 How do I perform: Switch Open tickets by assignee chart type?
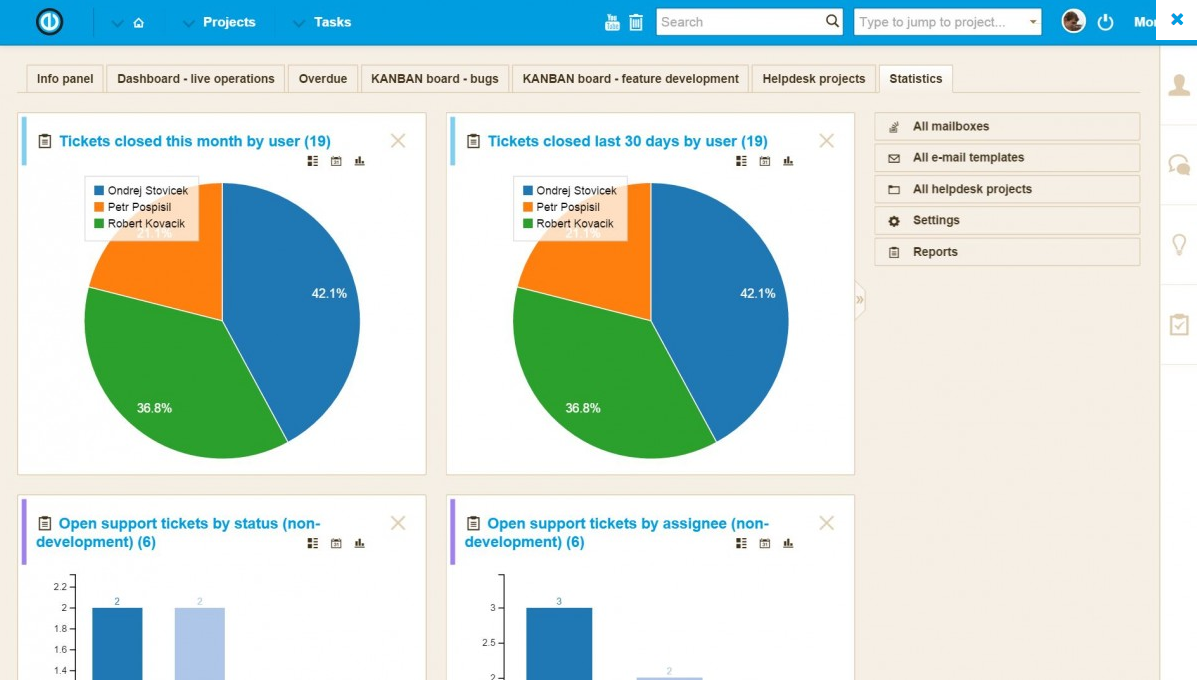[x=788, y=543]
